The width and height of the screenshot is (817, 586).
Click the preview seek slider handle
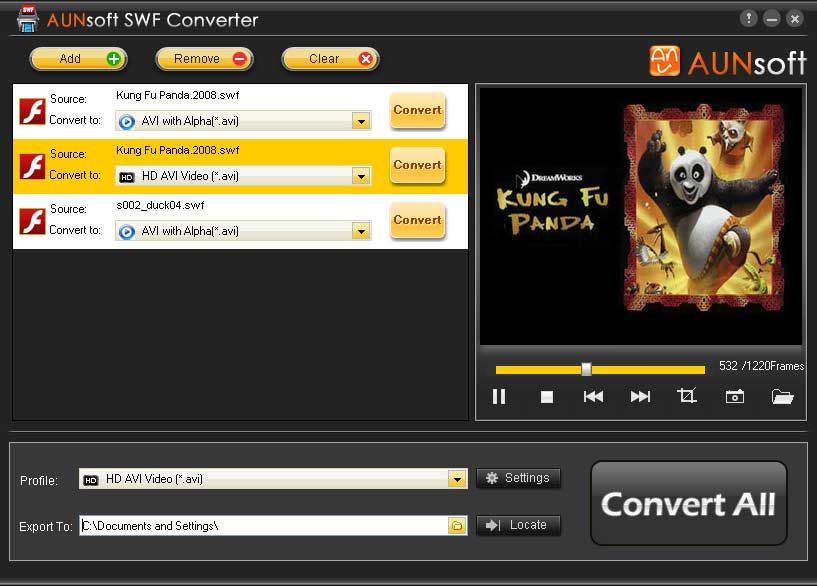coord(586,369)
